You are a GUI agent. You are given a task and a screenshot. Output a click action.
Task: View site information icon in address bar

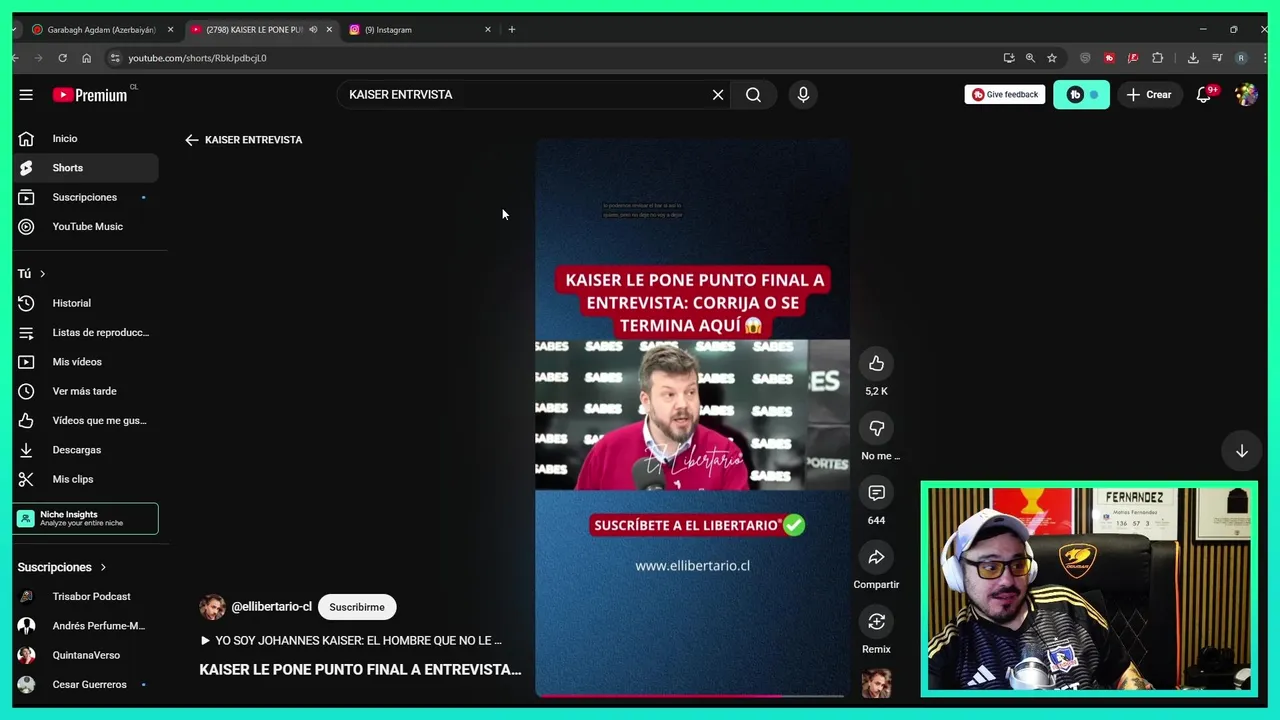click(114, 58)
